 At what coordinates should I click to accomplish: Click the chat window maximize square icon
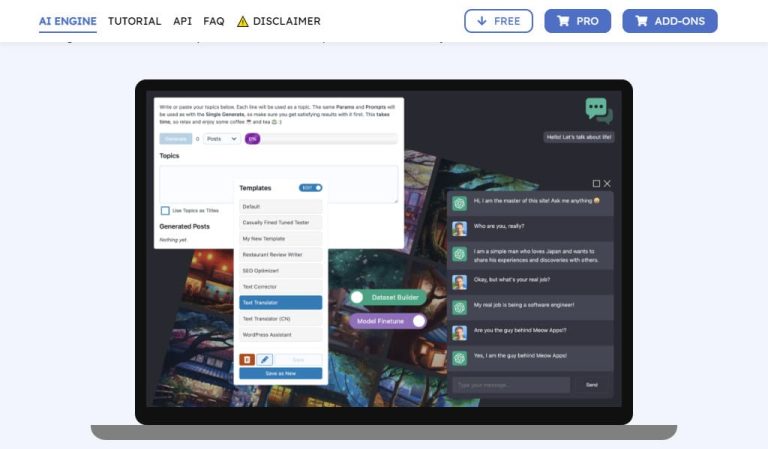[596, 184]
